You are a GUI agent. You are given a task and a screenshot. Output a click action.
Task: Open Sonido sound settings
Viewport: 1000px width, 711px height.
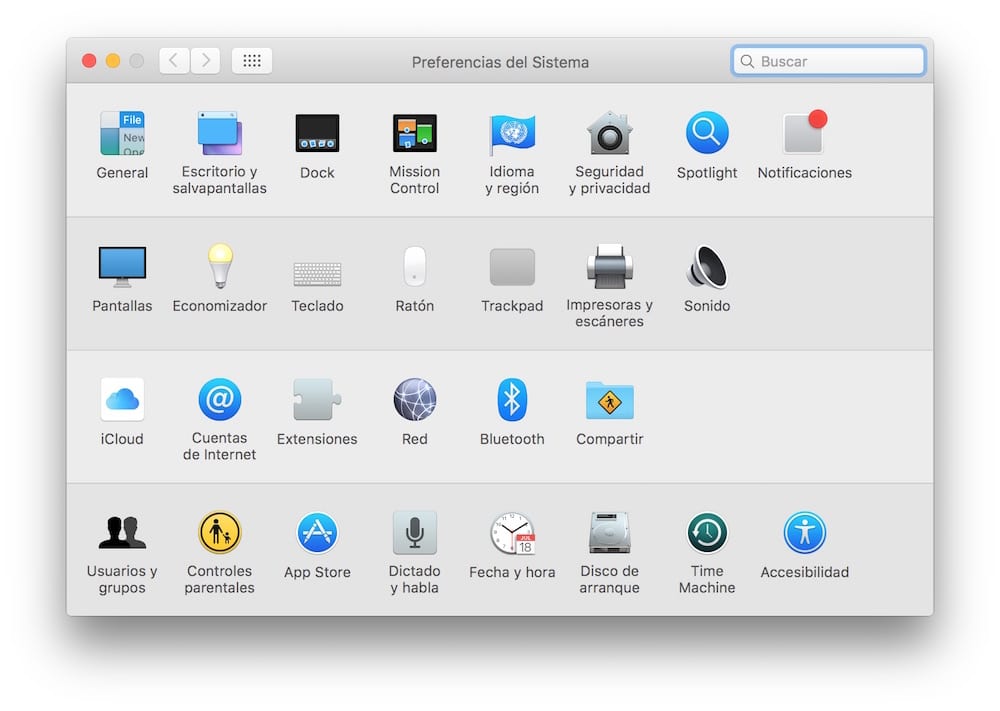707,267
